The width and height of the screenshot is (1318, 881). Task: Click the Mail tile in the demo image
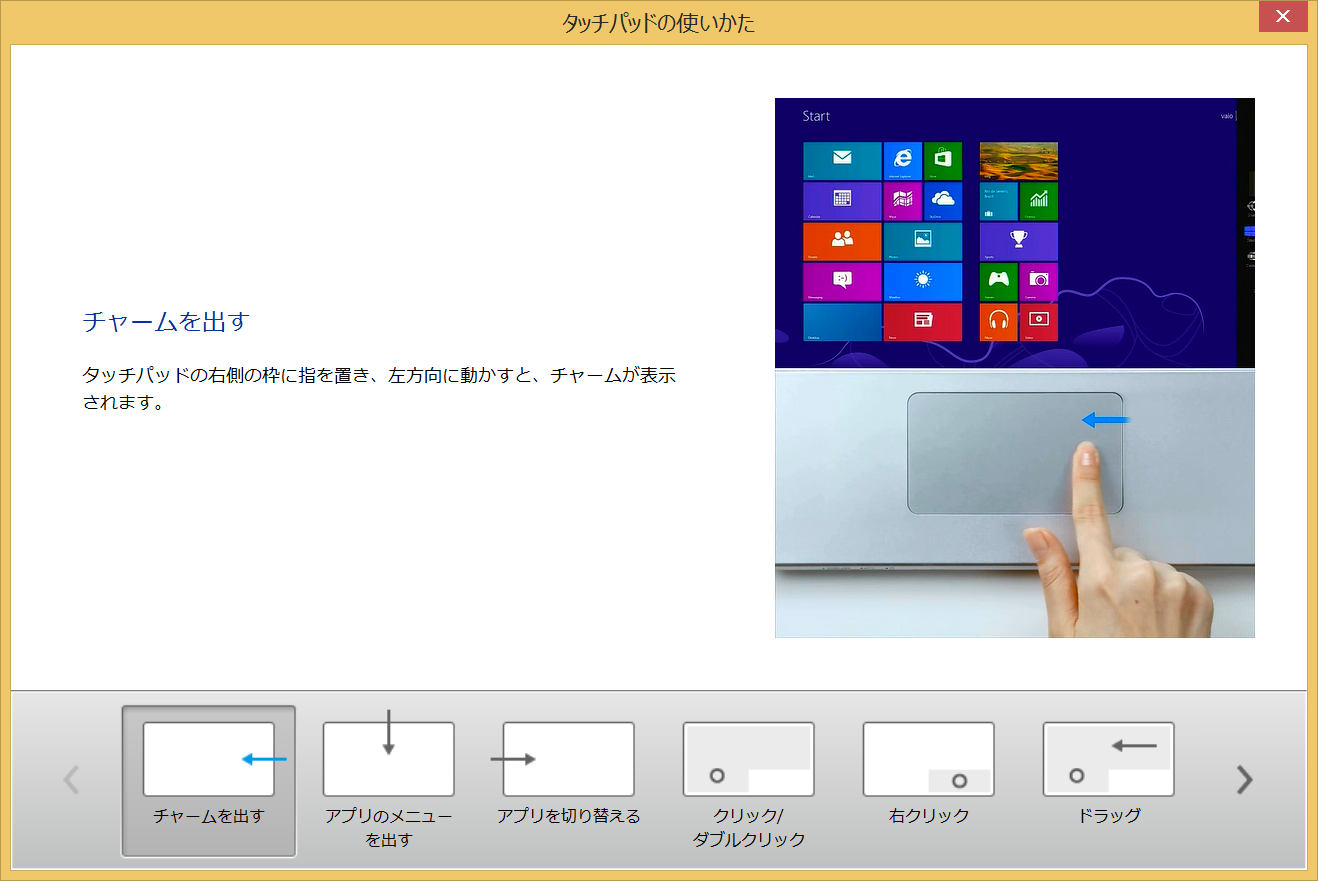coord(842,160)
